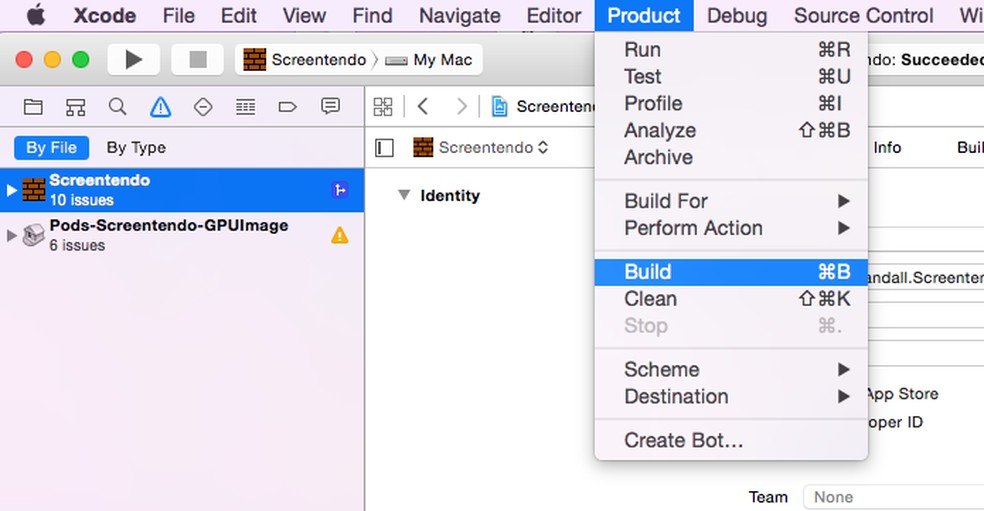The width and height of the screenshot is (984, 511).
Task: Toggle the project and targets list sidebar button
Action: (x=385, y=147)
